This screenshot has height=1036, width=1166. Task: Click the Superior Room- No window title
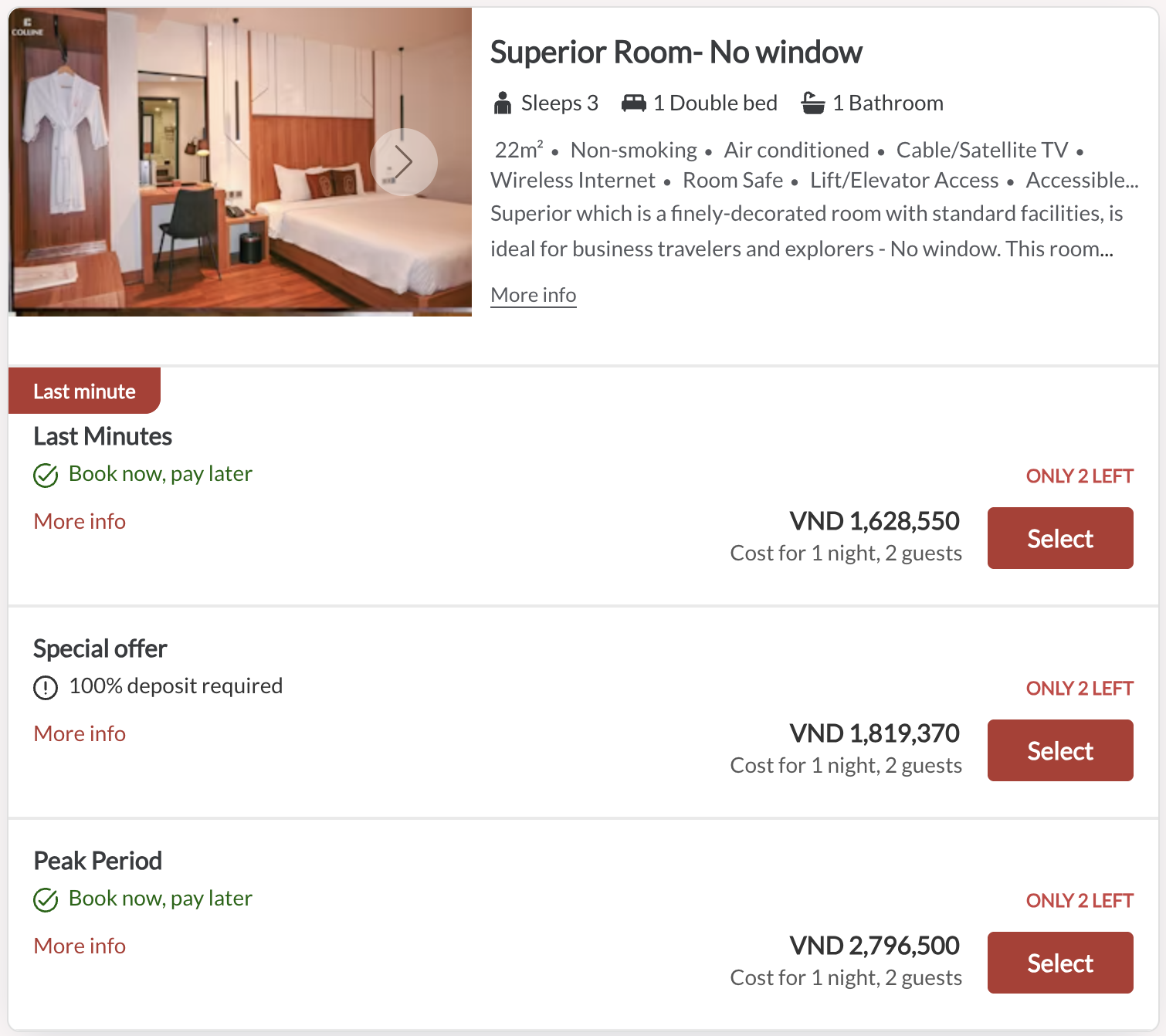pos(676,52)
